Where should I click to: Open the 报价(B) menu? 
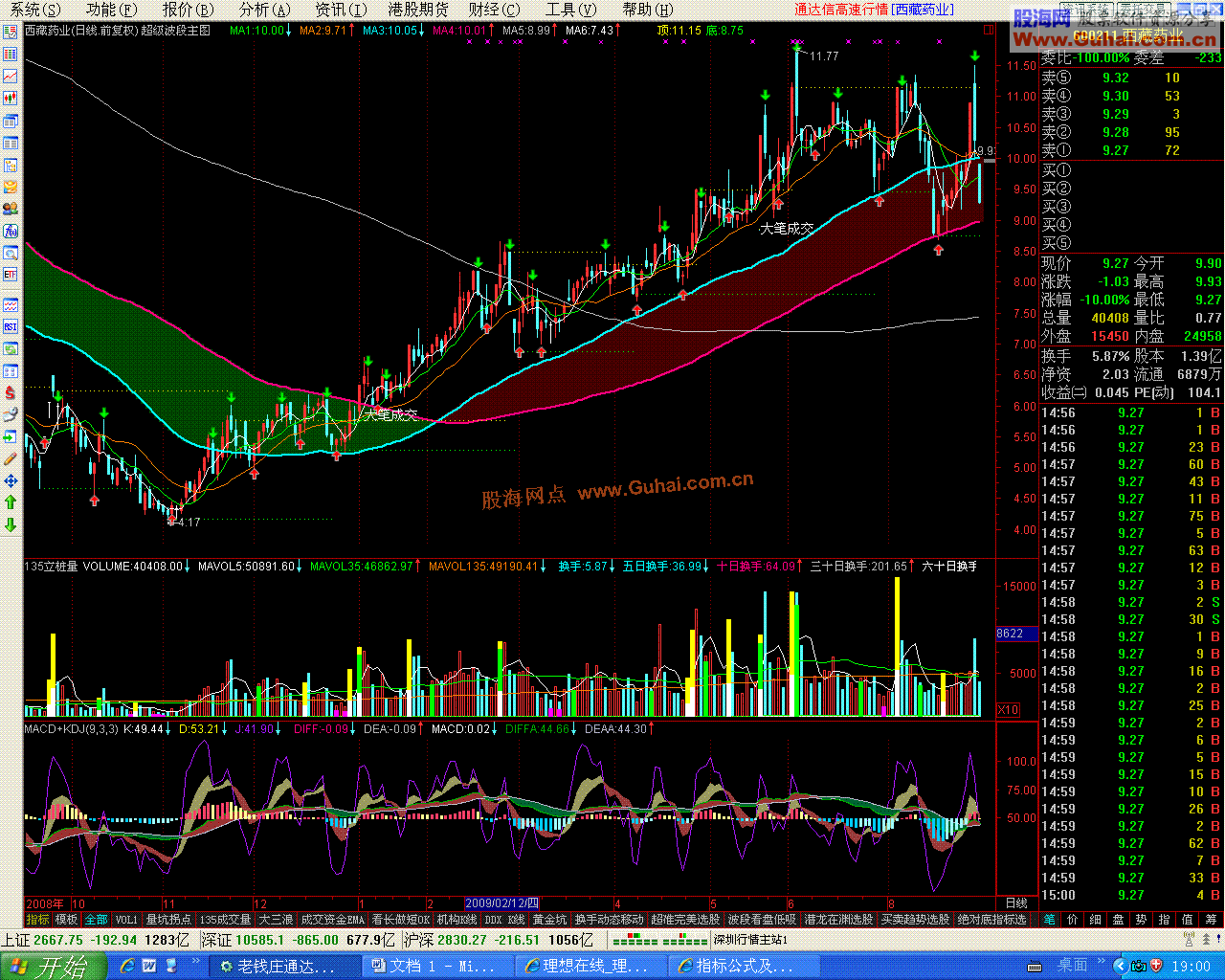click(188, 10)
